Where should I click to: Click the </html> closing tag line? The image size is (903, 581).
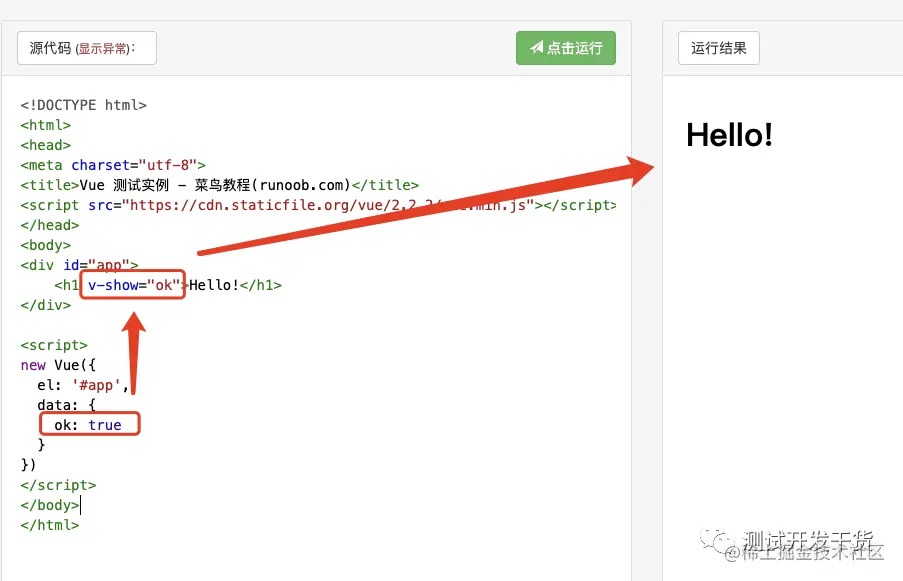50,525
